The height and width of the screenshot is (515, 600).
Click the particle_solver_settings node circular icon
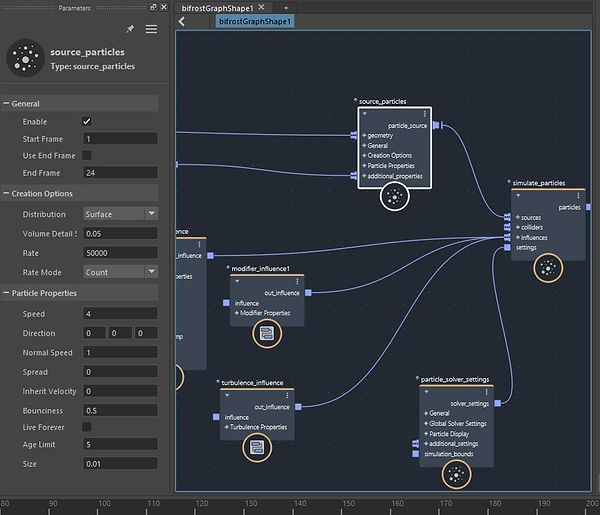[x=456, y=475]
